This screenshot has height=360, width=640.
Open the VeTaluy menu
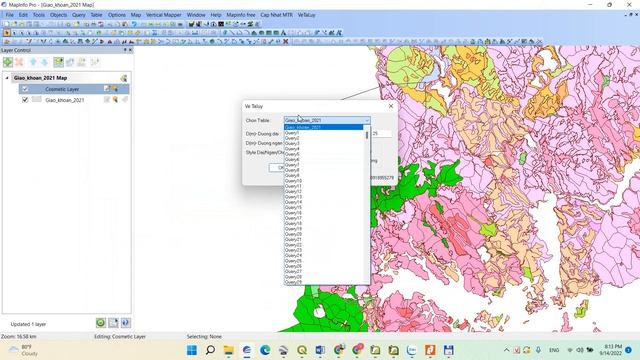[306, 15]
